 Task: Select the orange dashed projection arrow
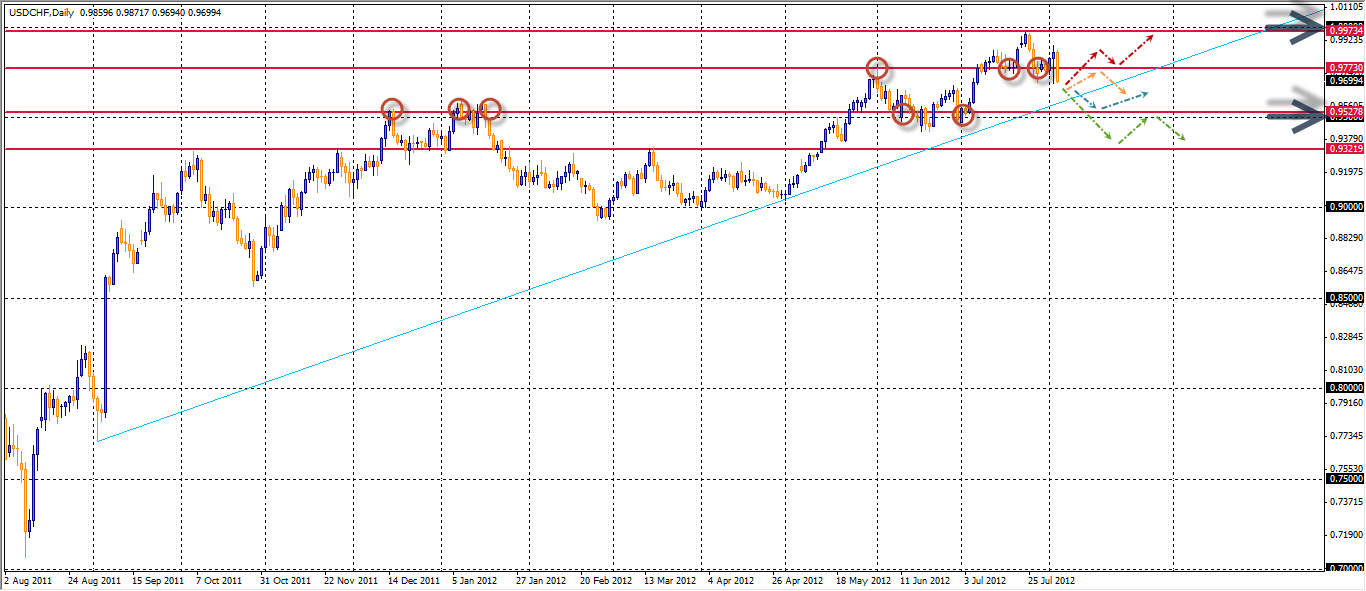pos(1099,82)
